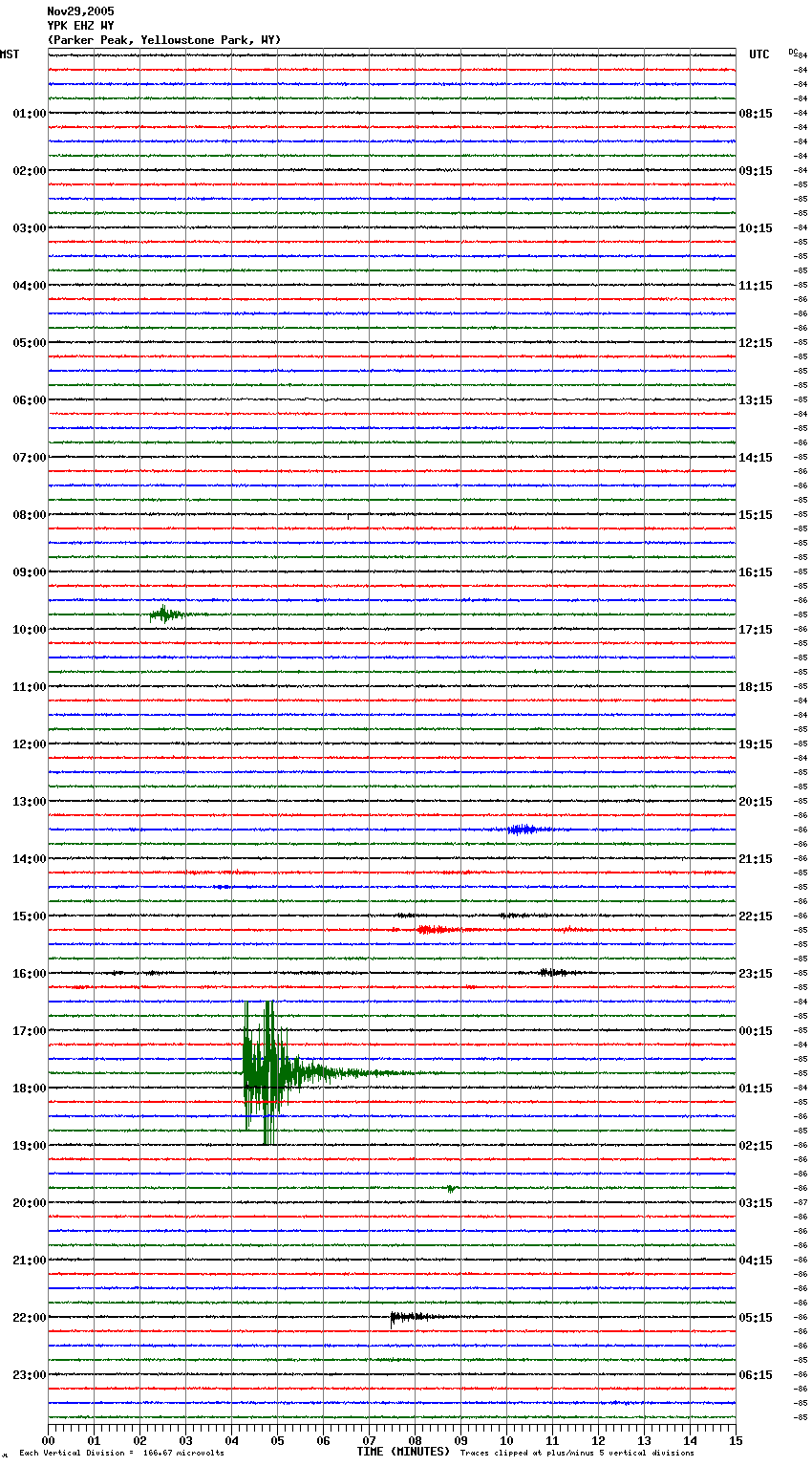Select the 07:00 MST time label
The image size is (812, 1466).
pyautogui.click(x=30, y=458)
